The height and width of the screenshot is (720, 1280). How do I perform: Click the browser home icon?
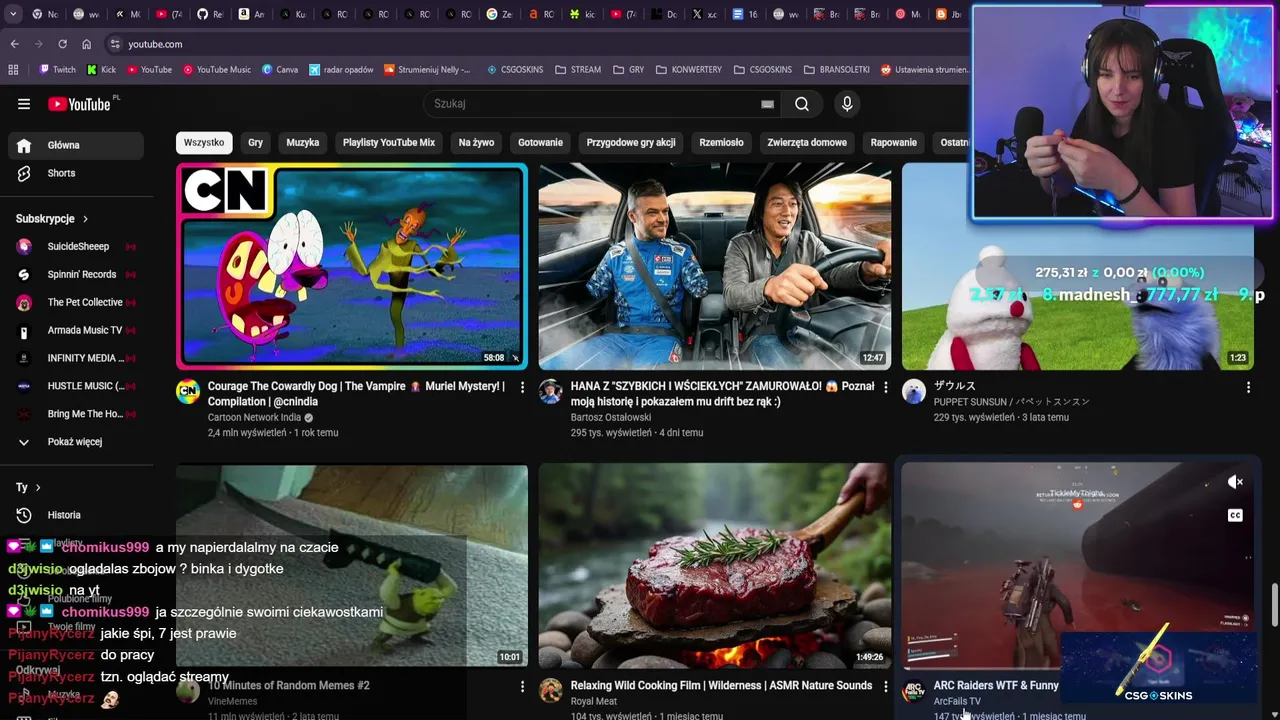coord(86,44)
